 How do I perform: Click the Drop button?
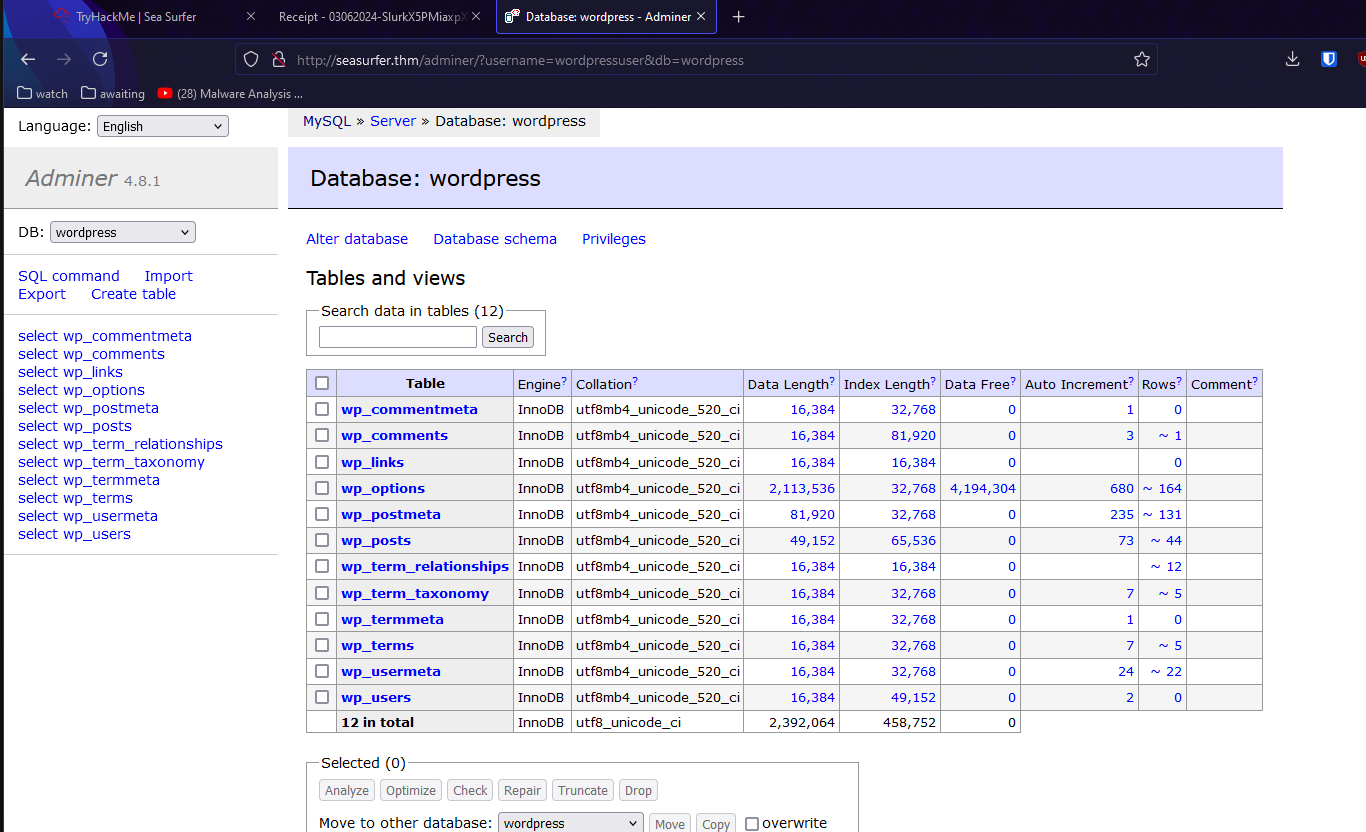pos(638,790)
